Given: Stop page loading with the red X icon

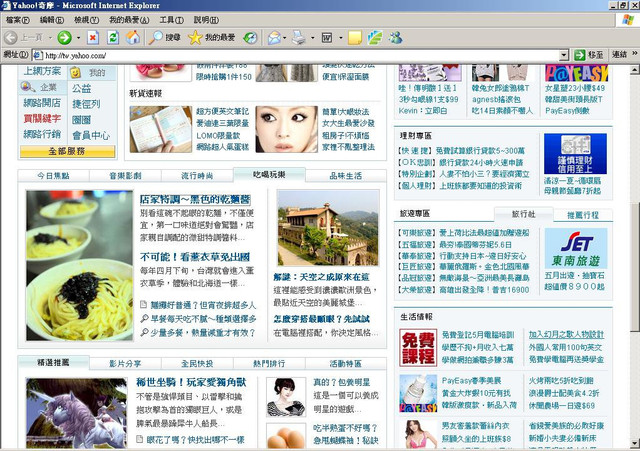Looking at the screenshot, I should pyautogui.click(x=93, y=38).
